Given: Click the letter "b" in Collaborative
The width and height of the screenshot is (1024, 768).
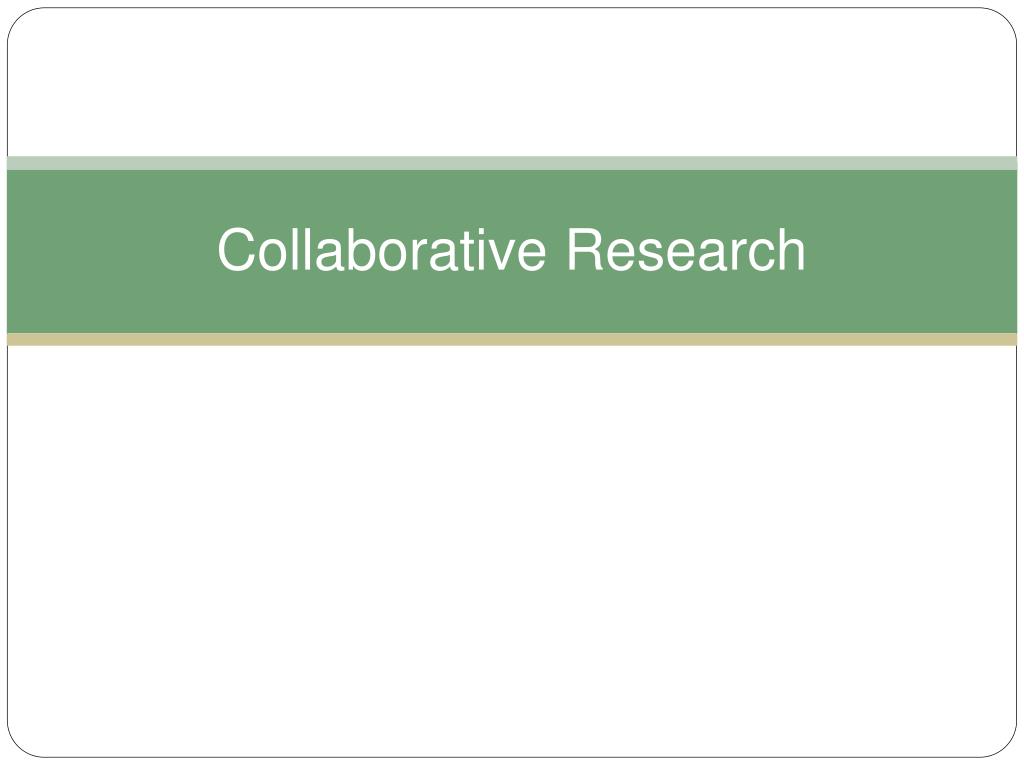Looking at the screenshot, I should click(x=360, y=249).
